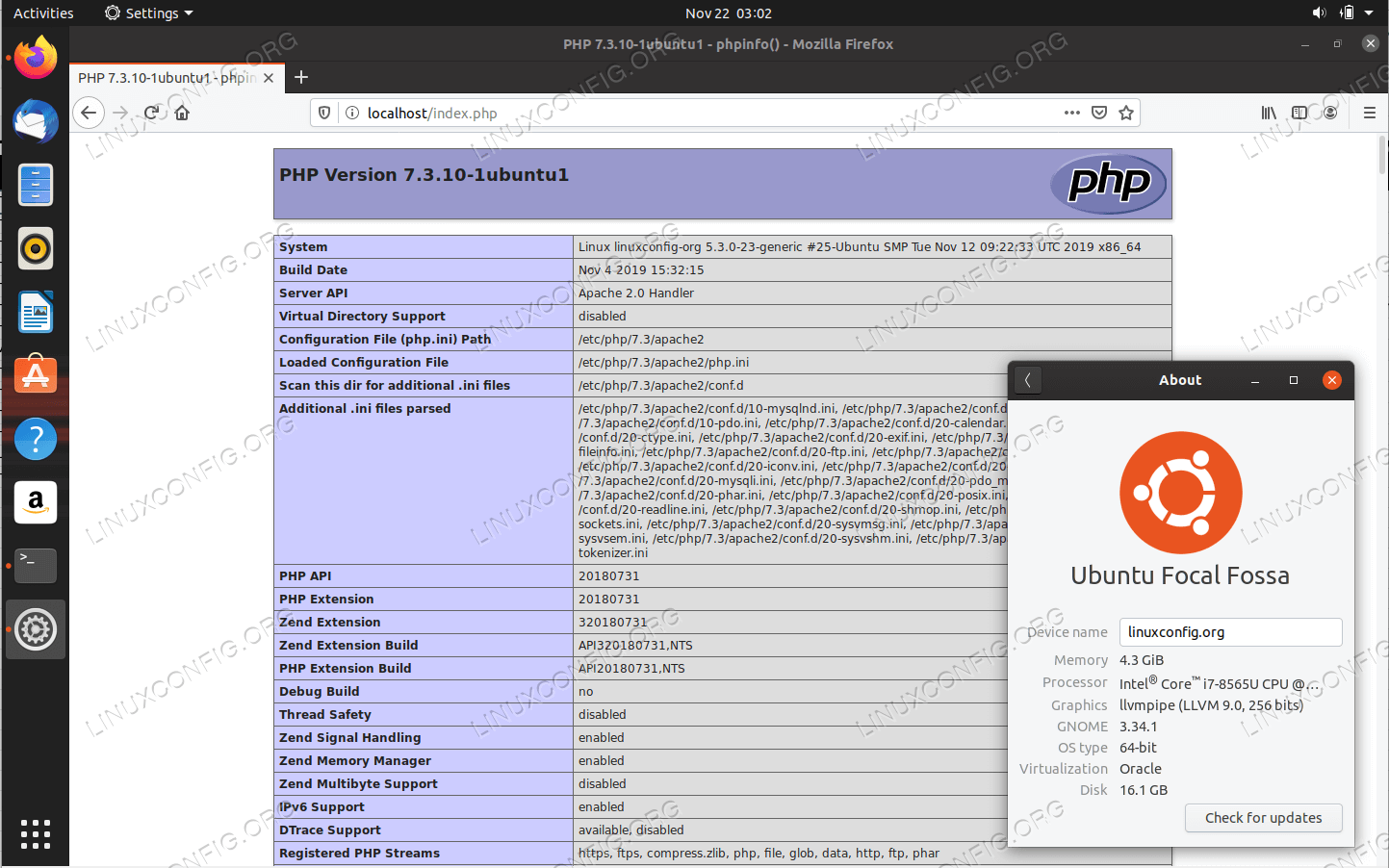Edit the Device name field

click(x=1230, y=632)
